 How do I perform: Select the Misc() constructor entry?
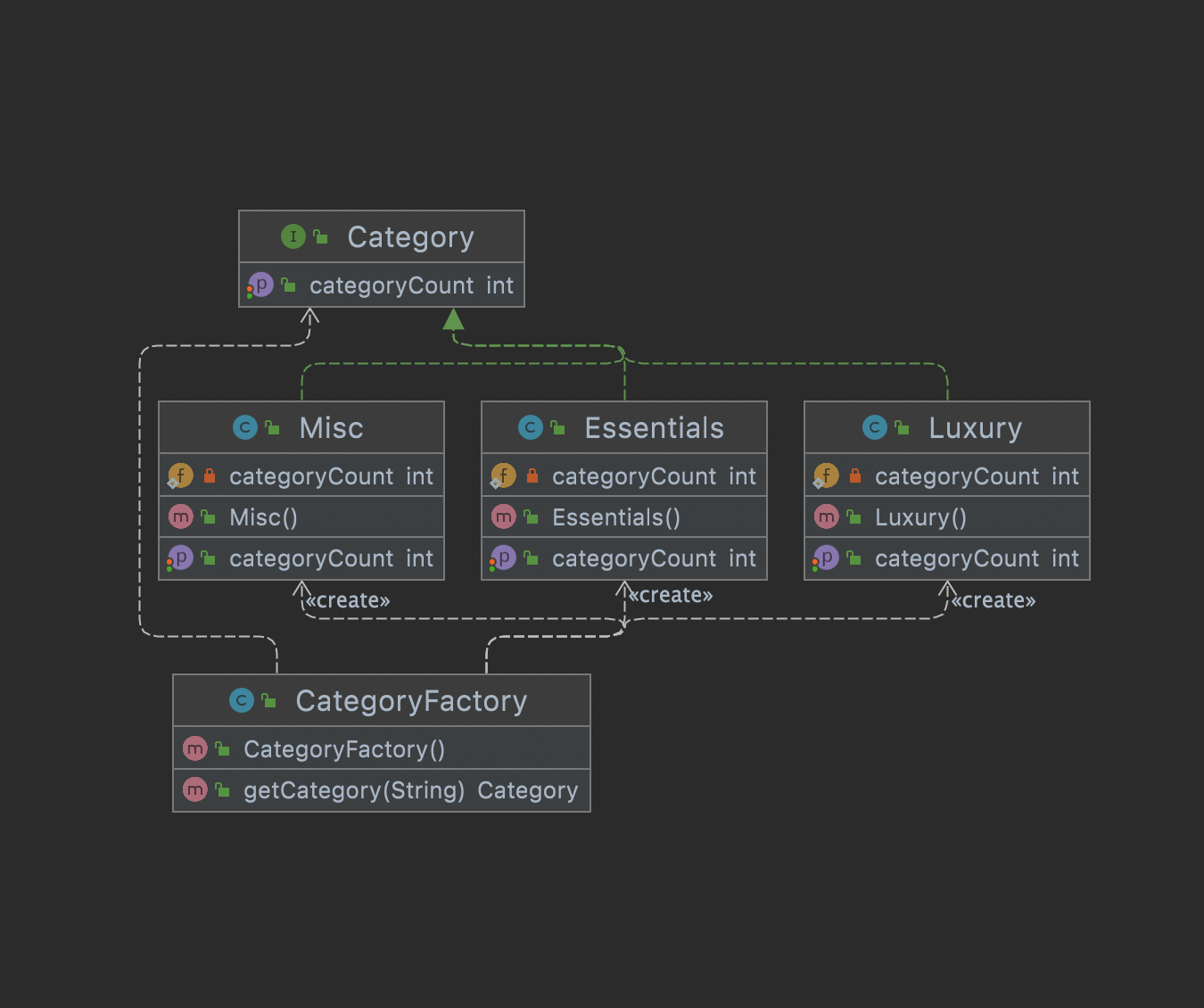pyautogui.click(x=263, y=516)
